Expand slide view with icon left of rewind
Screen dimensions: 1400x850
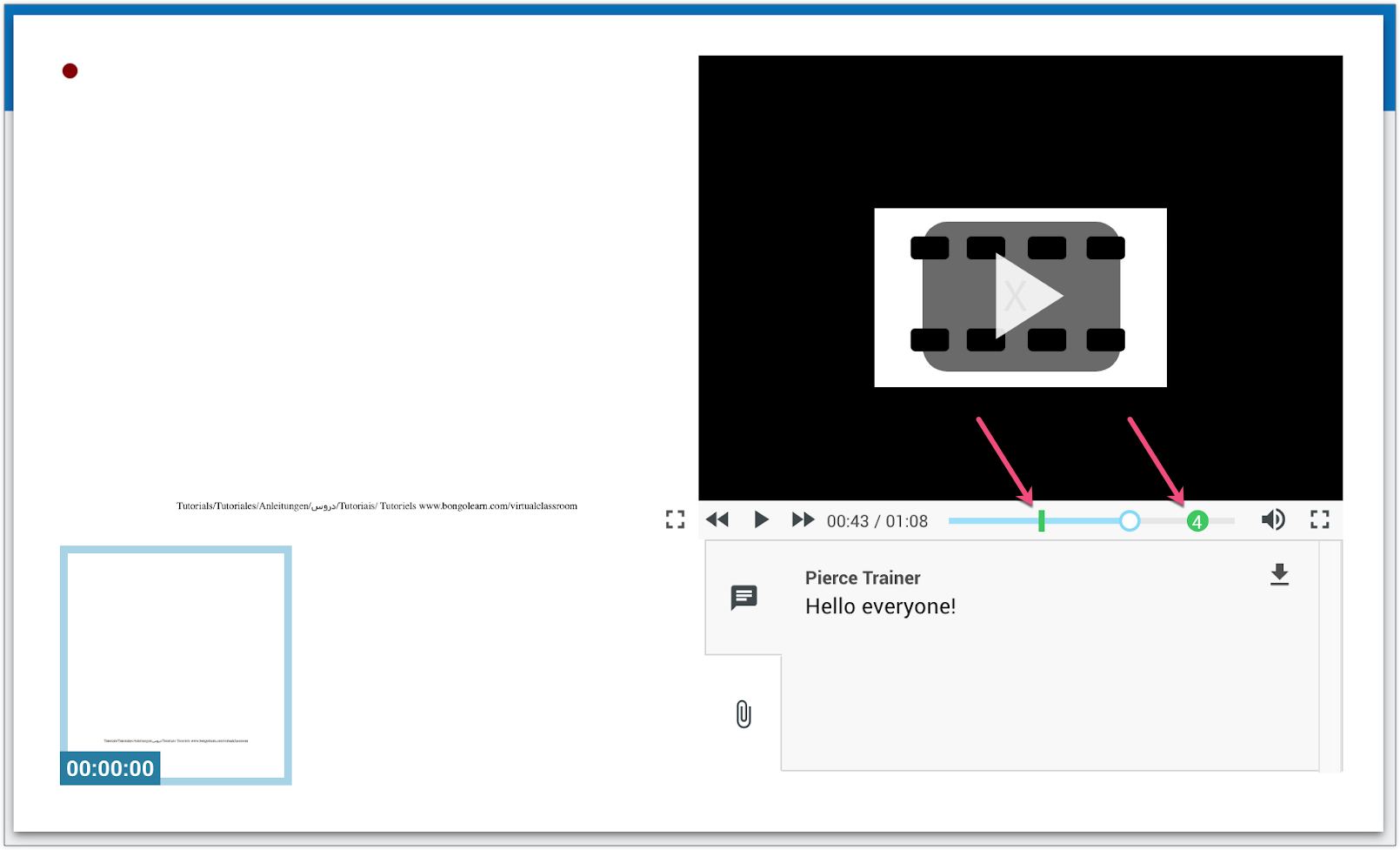point(675,520)
